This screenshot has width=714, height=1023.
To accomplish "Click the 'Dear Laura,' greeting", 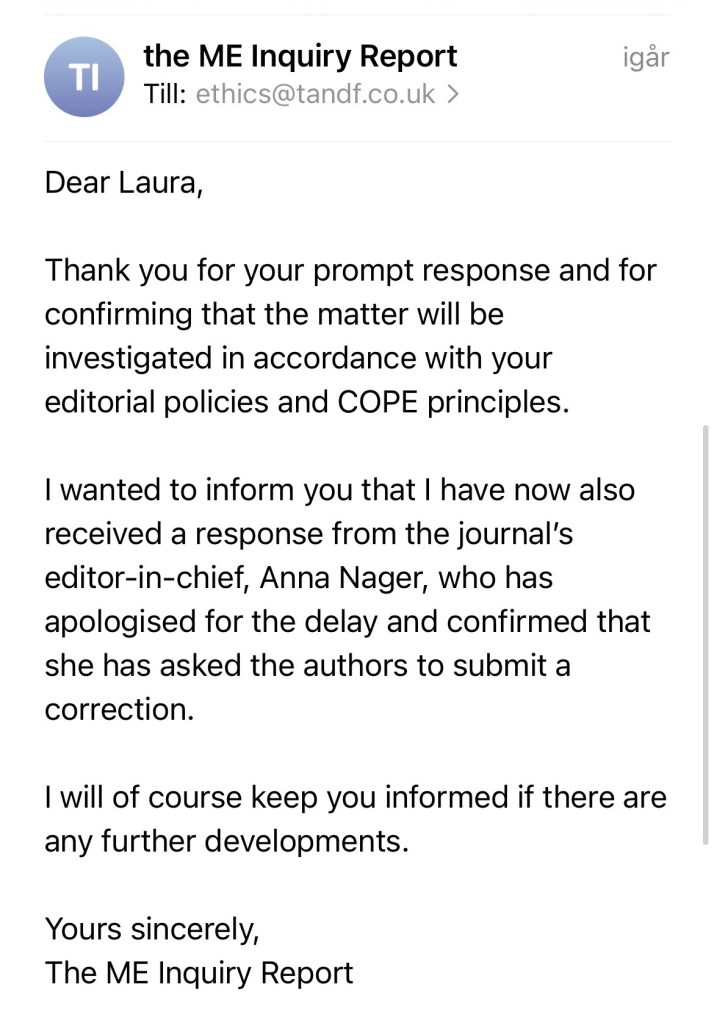I will tap(123, 183).
